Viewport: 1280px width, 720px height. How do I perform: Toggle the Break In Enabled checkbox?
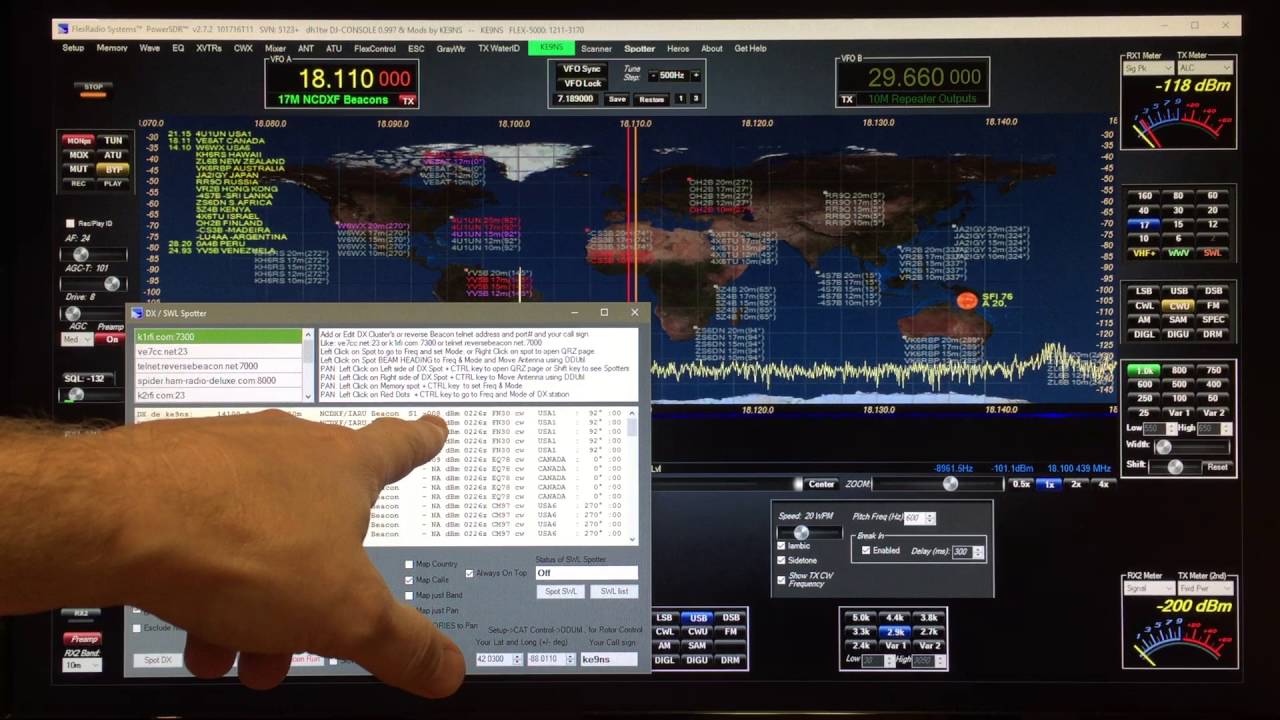click(x=866, y=550)
